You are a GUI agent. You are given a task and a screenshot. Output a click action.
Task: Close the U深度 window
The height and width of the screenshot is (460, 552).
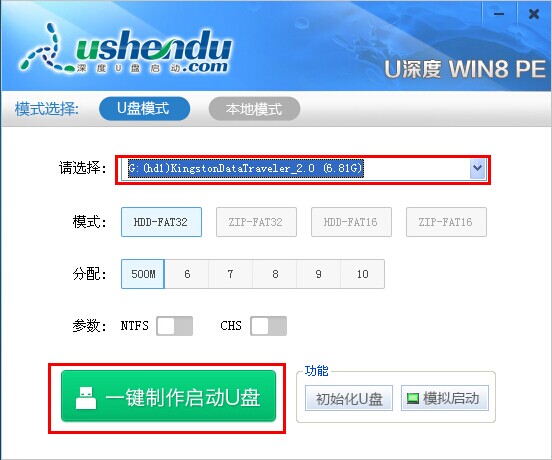coord(534,14)
